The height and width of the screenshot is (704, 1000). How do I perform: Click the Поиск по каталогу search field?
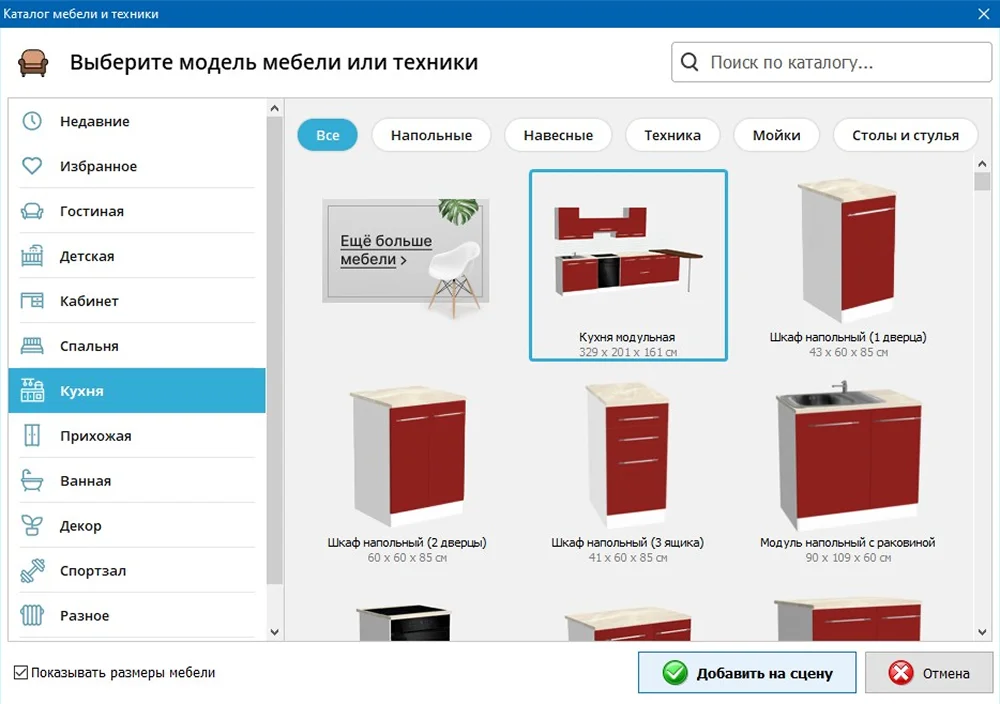coord(845,62)
